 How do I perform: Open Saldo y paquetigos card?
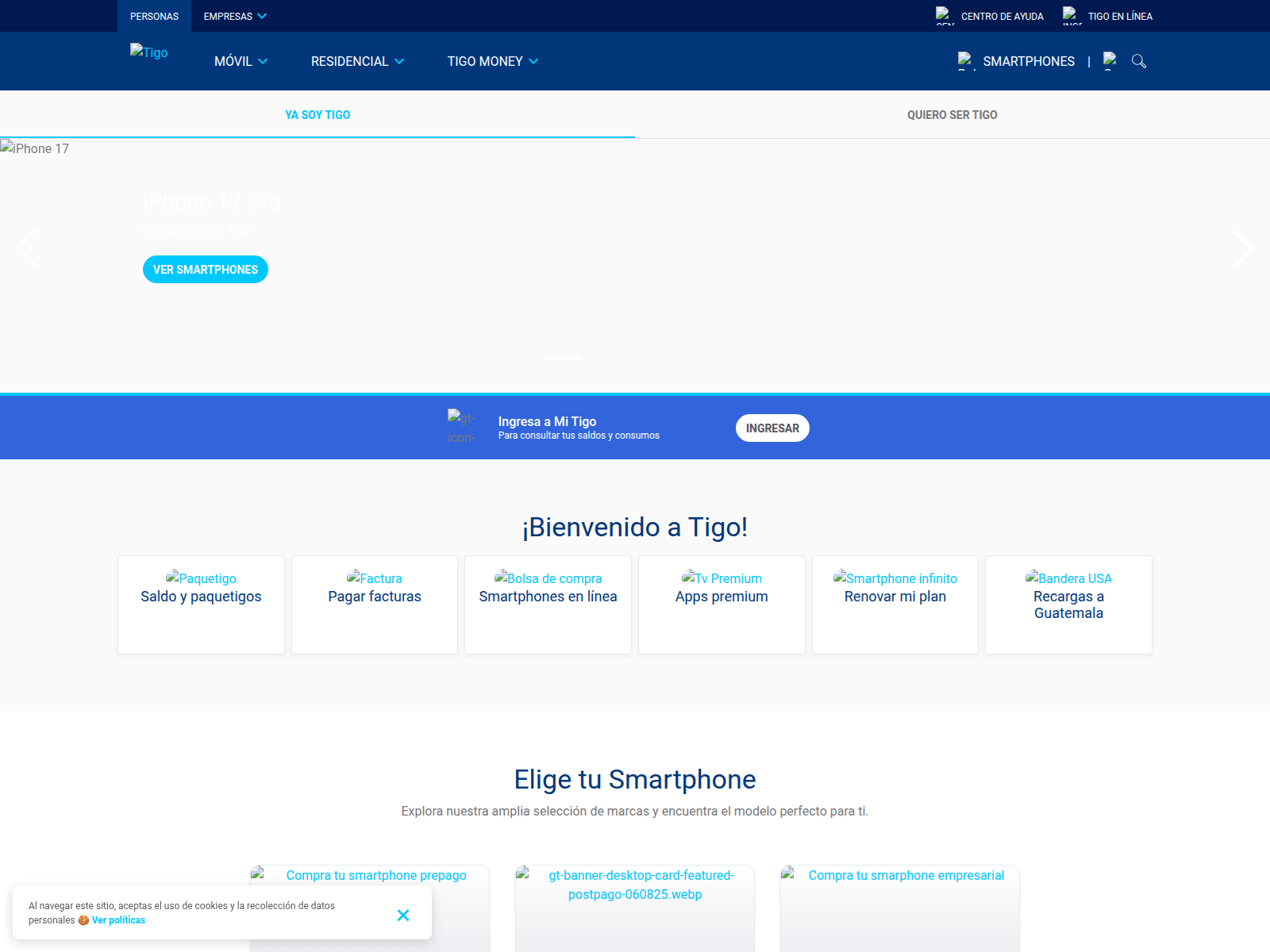[x=201, y=605]
